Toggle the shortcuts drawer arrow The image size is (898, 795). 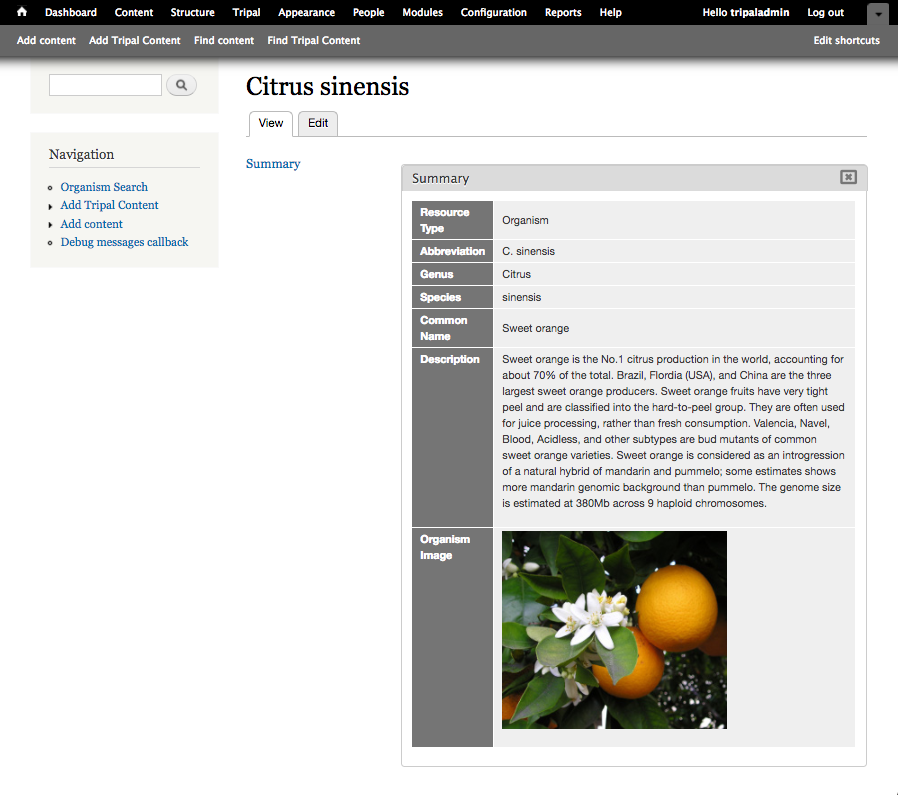(877, 14)
